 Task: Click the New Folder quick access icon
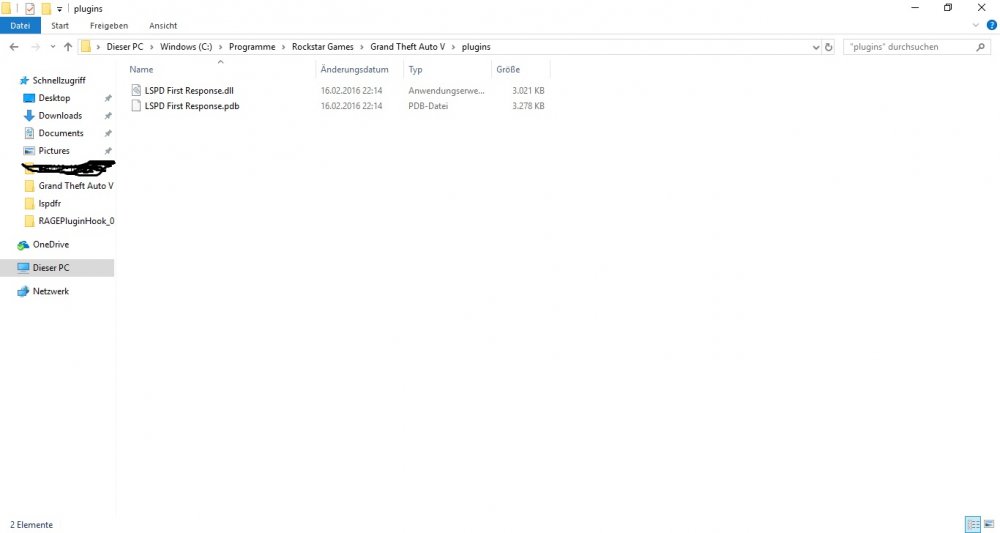(46, 8)
